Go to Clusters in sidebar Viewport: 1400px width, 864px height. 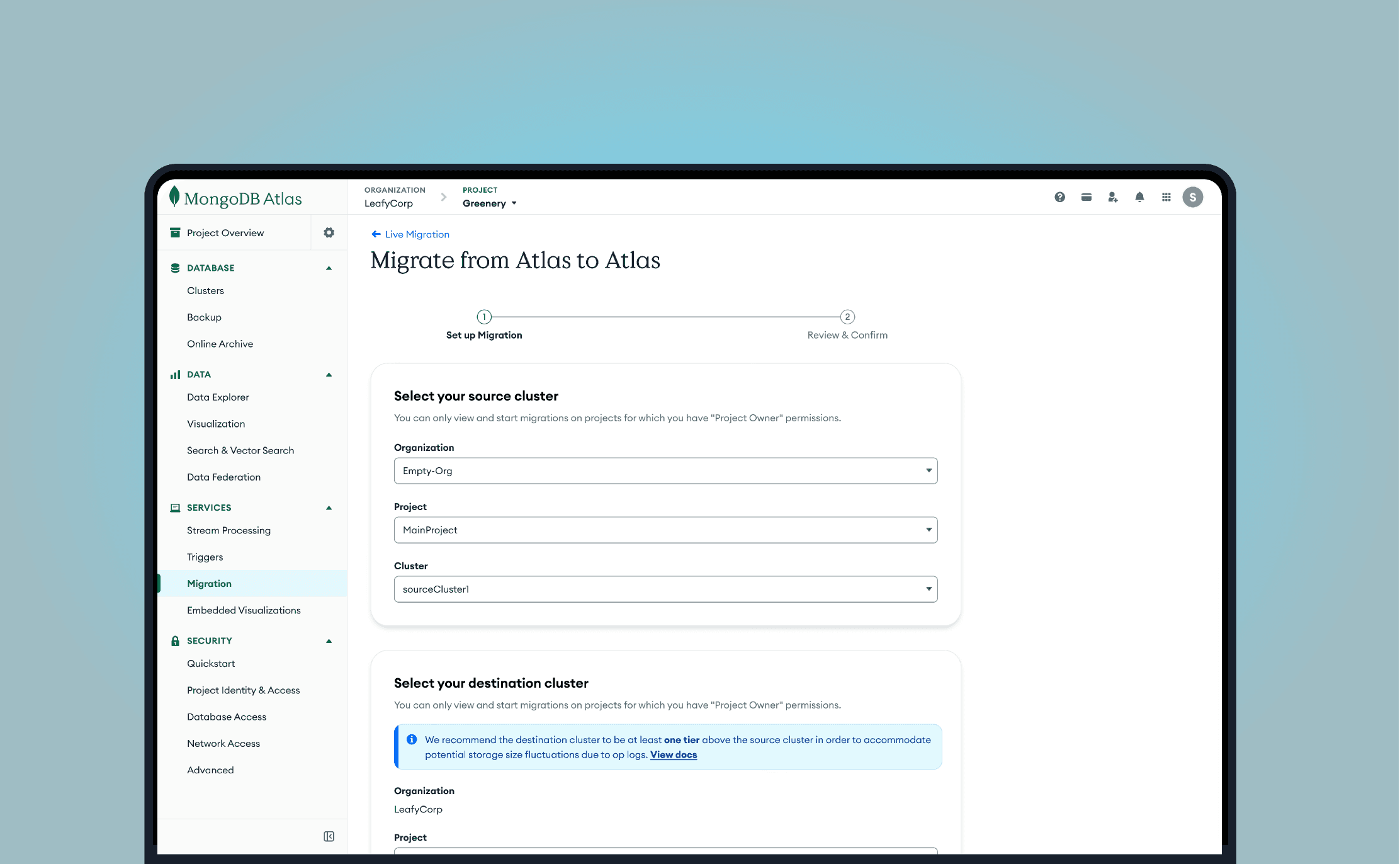click(x=205, y=290)
